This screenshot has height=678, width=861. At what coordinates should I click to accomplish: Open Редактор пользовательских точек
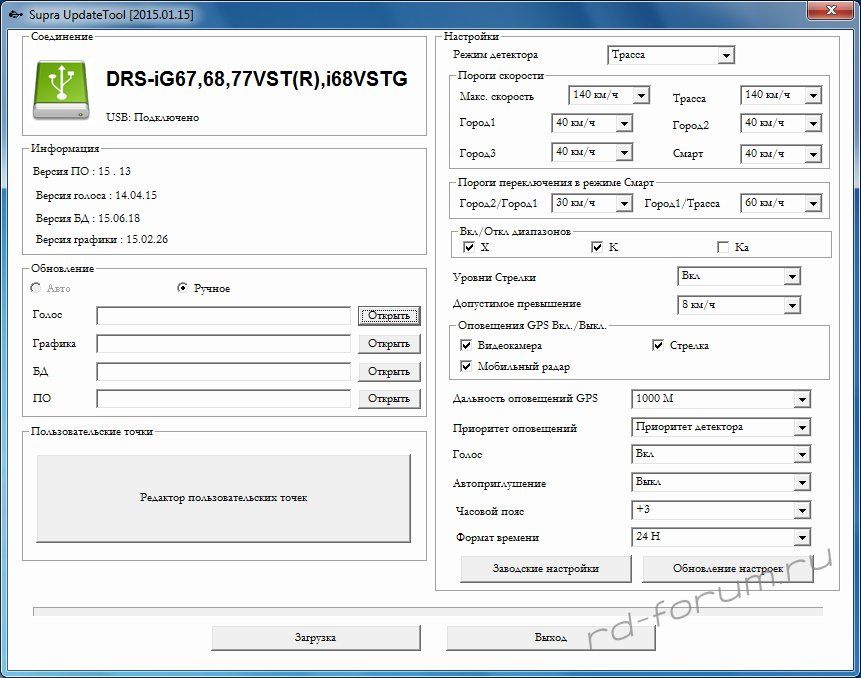[x=223, y=498]
